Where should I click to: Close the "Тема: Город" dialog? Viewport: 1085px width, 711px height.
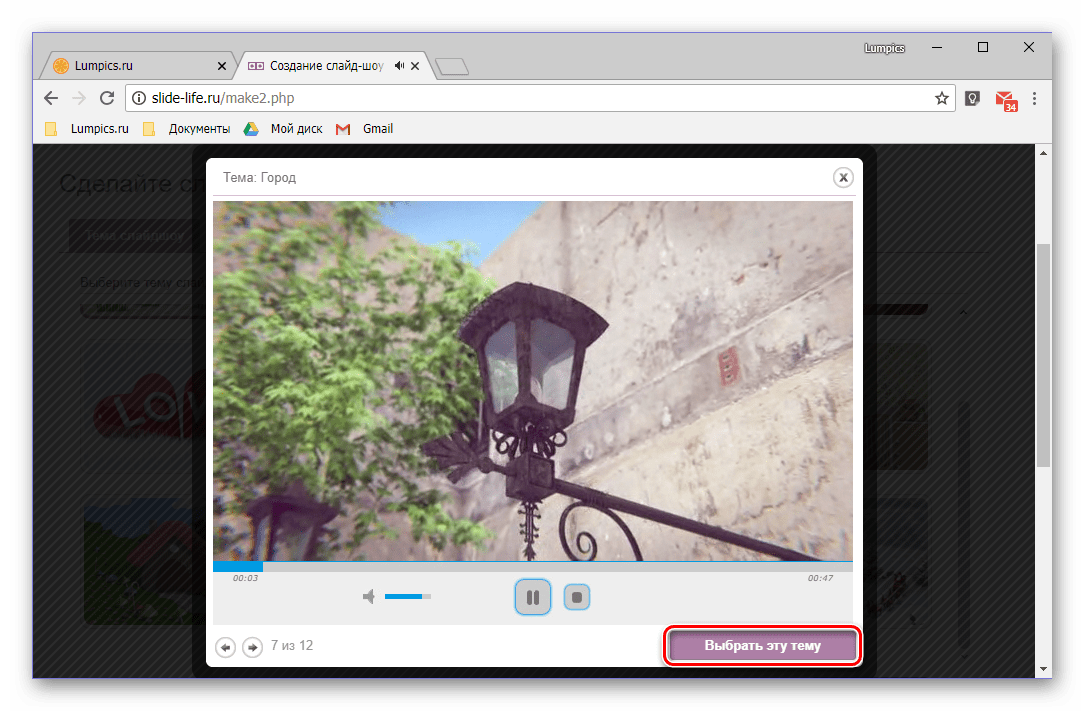point(843,178)
